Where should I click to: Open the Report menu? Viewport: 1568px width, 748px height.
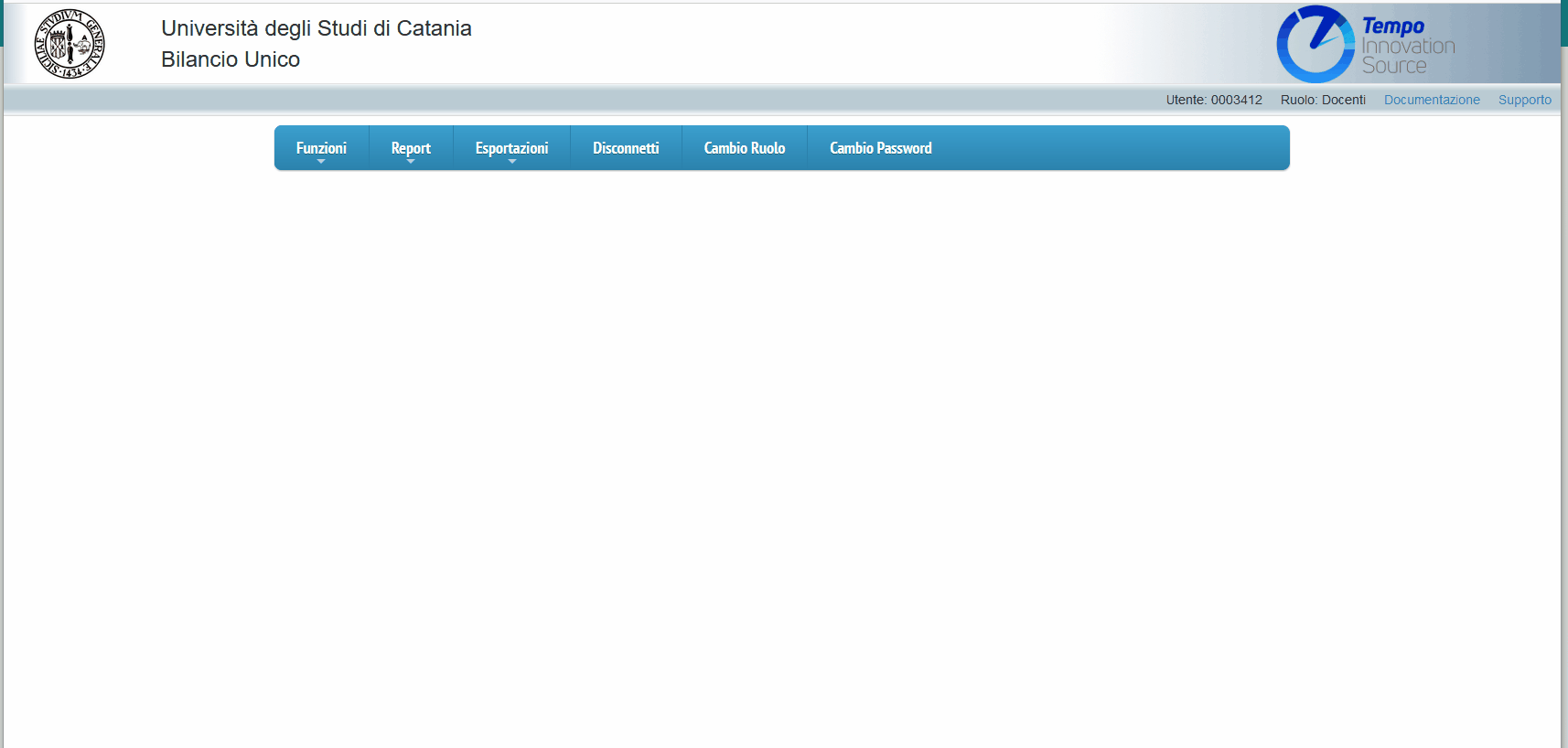[411, 148]
